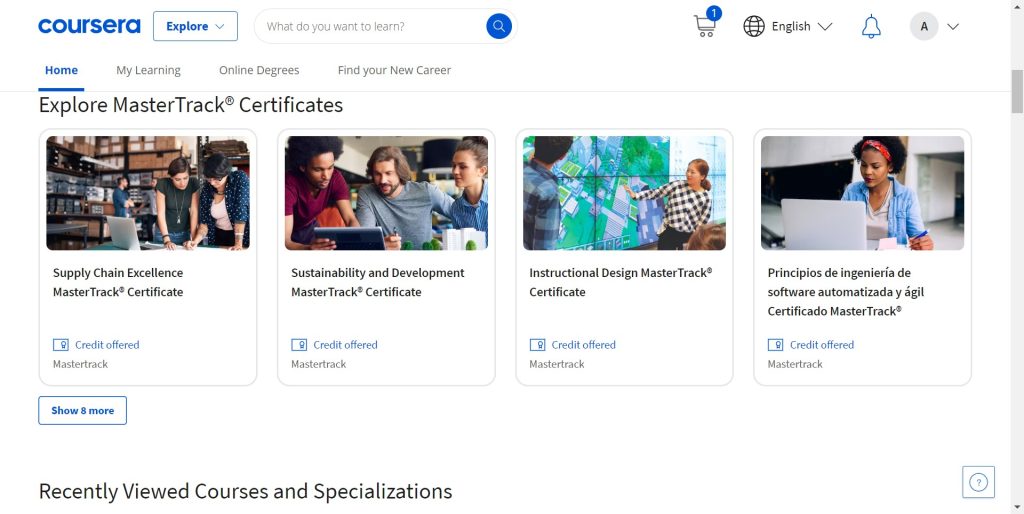Viewport: 1024px width, 514px height.
Task: Focus the What do you want to learn field
Action: click(x=370, y=26)
